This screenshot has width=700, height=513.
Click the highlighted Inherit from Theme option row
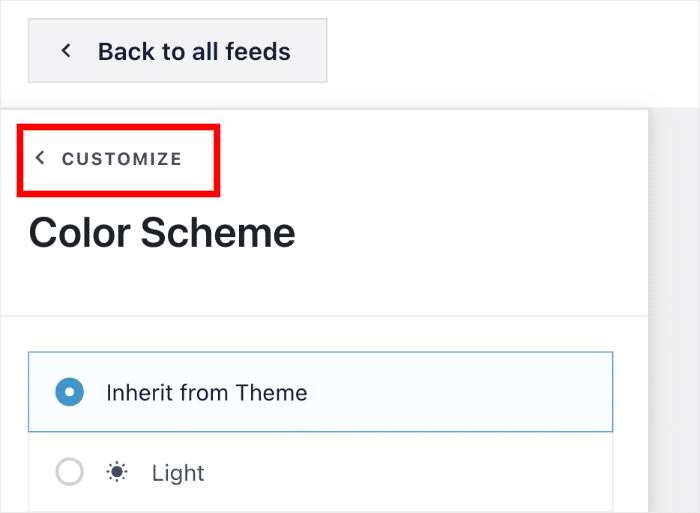450,392
